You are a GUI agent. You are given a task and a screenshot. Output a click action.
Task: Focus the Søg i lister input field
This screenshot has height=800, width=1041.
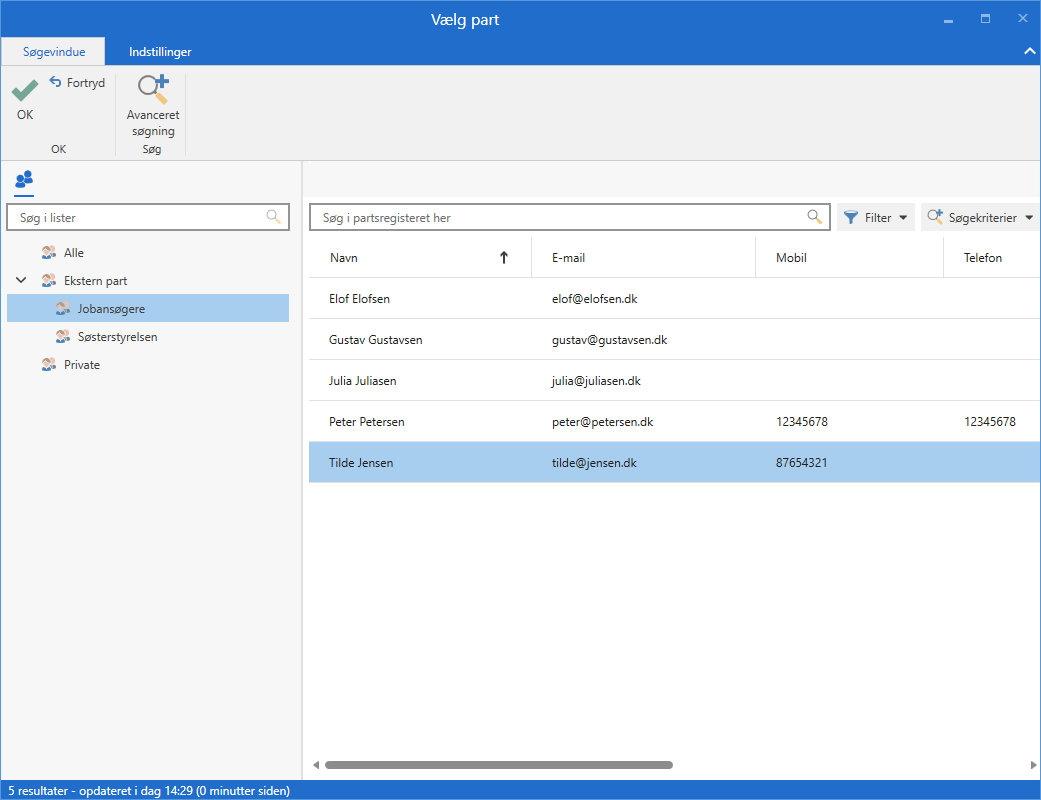pos(148,217)
